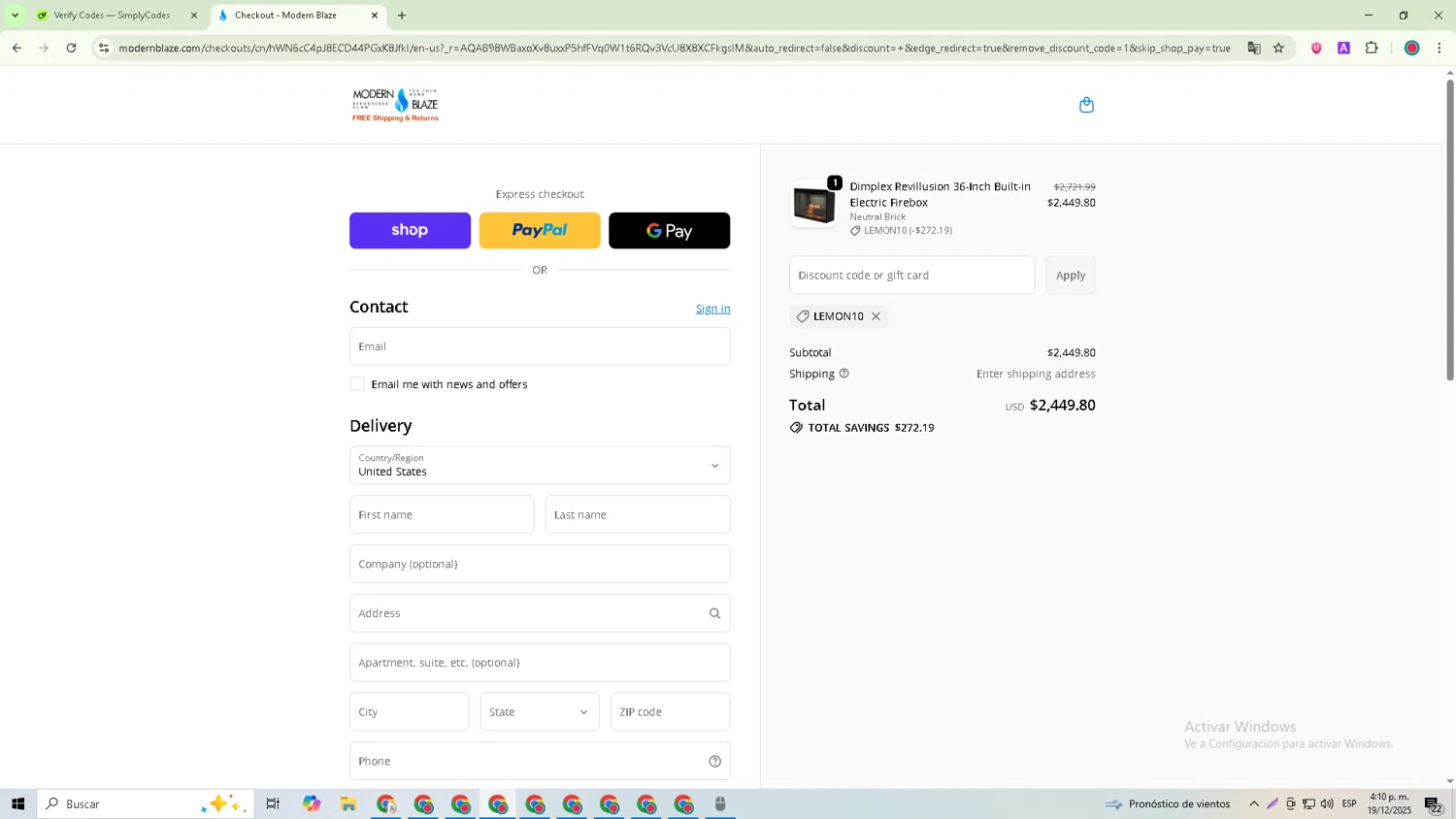This screenshot has height=819, width=1456.
Task: Pay with Shop Pay button
Action: pyautogui.click(x=410, y=231)
